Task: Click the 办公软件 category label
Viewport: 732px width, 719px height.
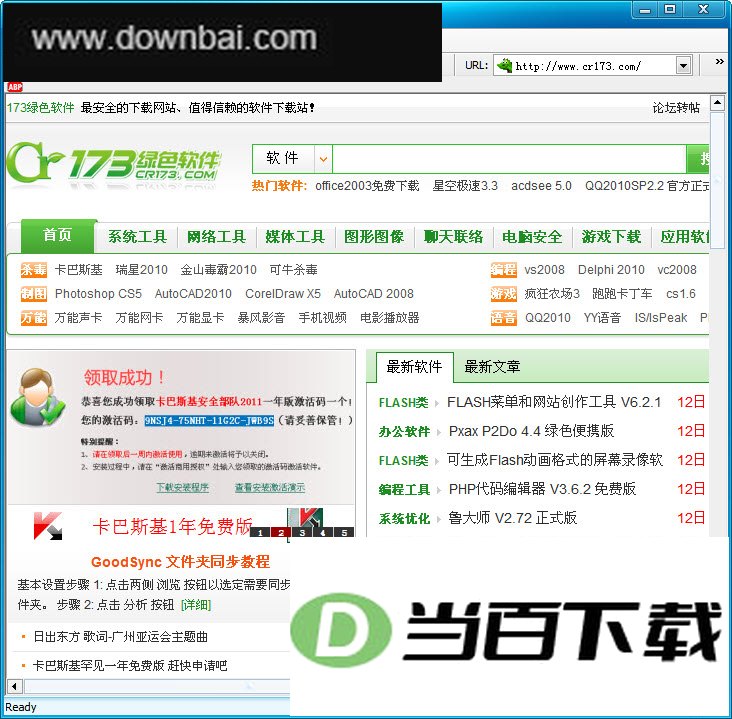Action: (404, 431)
